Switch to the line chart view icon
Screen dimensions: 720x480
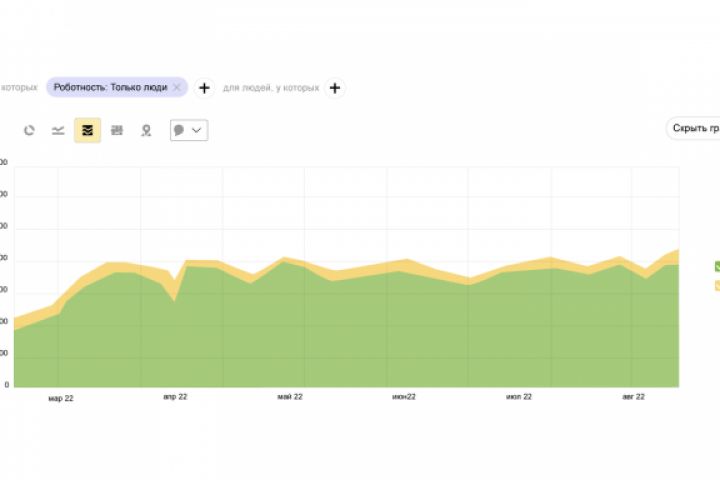pyautogui.click(x=58, y=130)
